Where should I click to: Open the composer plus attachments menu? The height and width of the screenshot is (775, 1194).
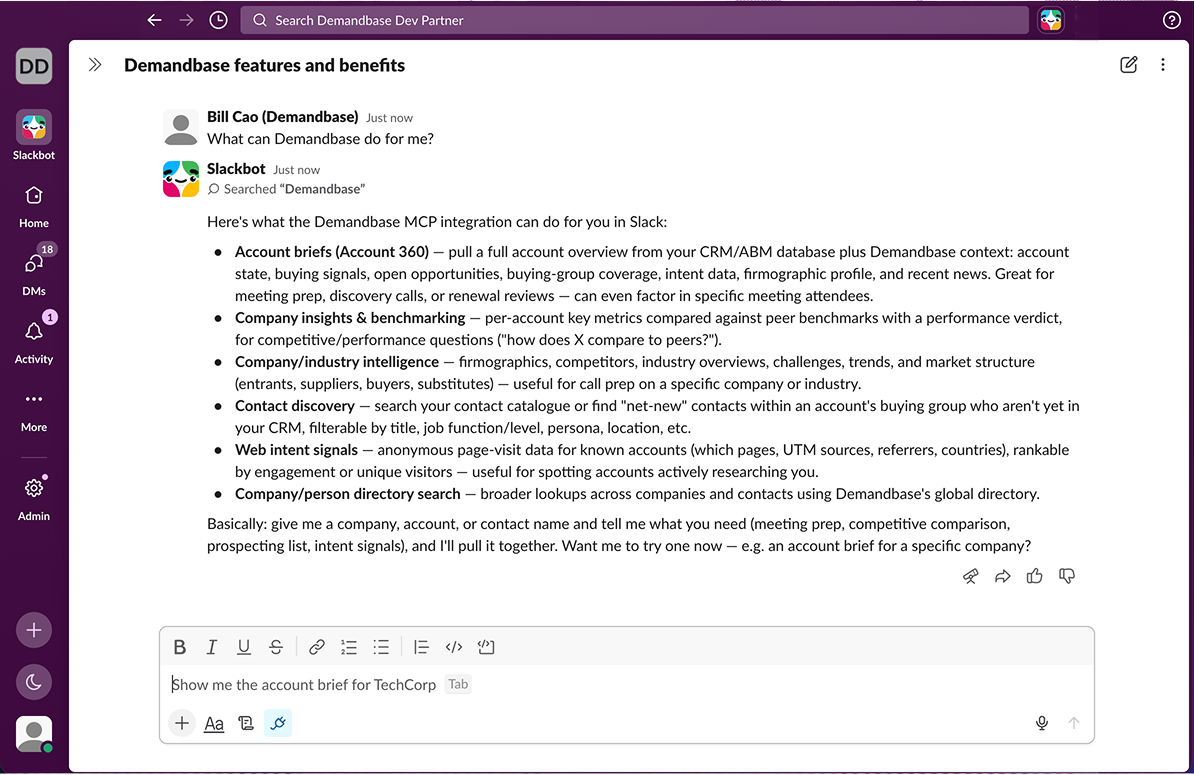pyautogui.click(x=182, y=723)
